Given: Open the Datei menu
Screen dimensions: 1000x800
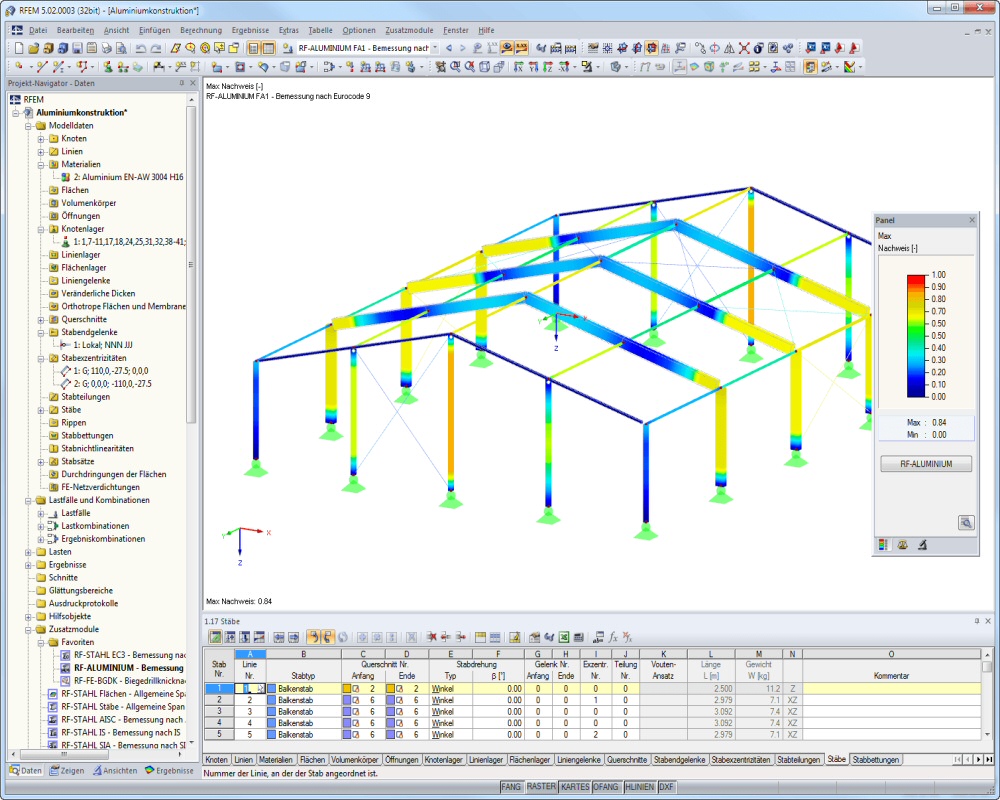Looking at the screenshot, I should point(38,30).
